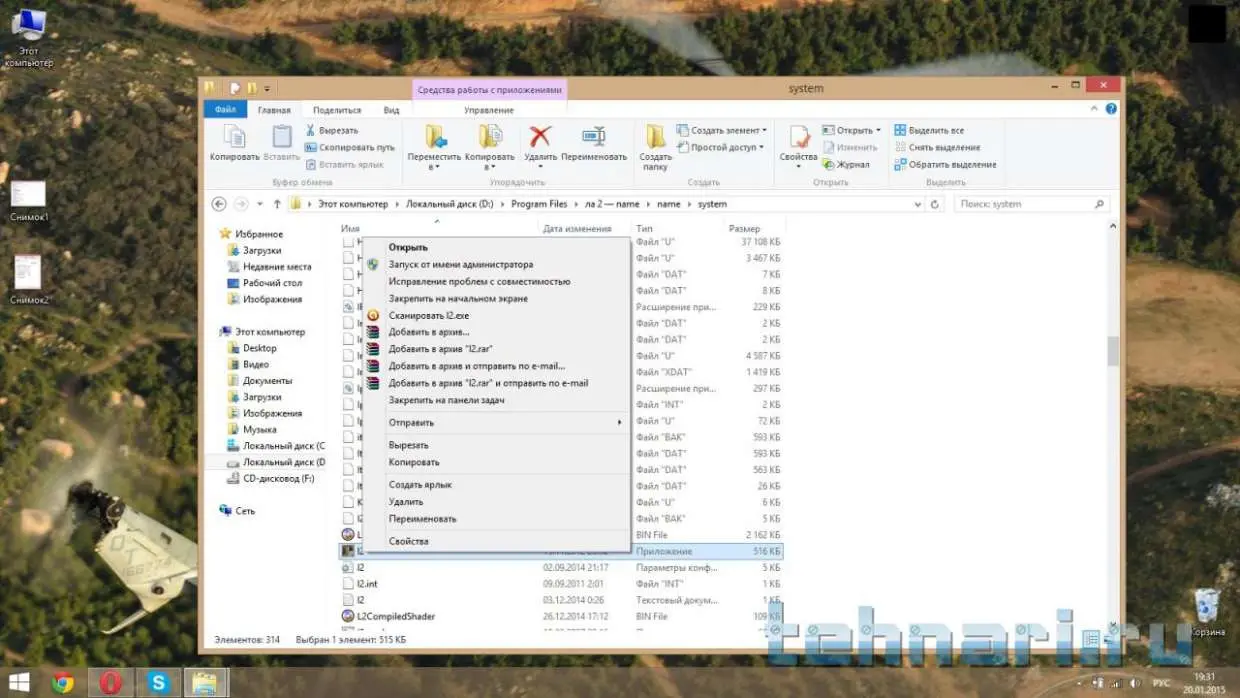
Task: Open Chrome from the taskbar
Action: [62, 683]
